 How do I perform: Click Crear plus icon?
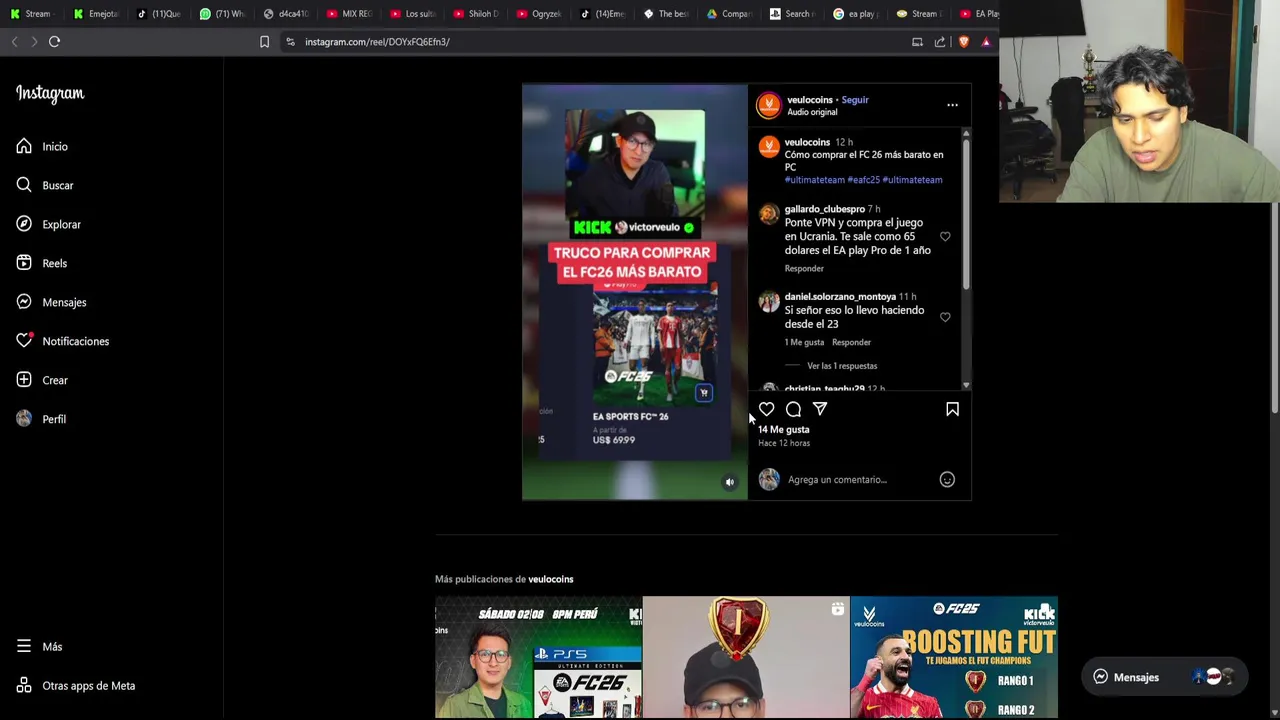(24, 380)
